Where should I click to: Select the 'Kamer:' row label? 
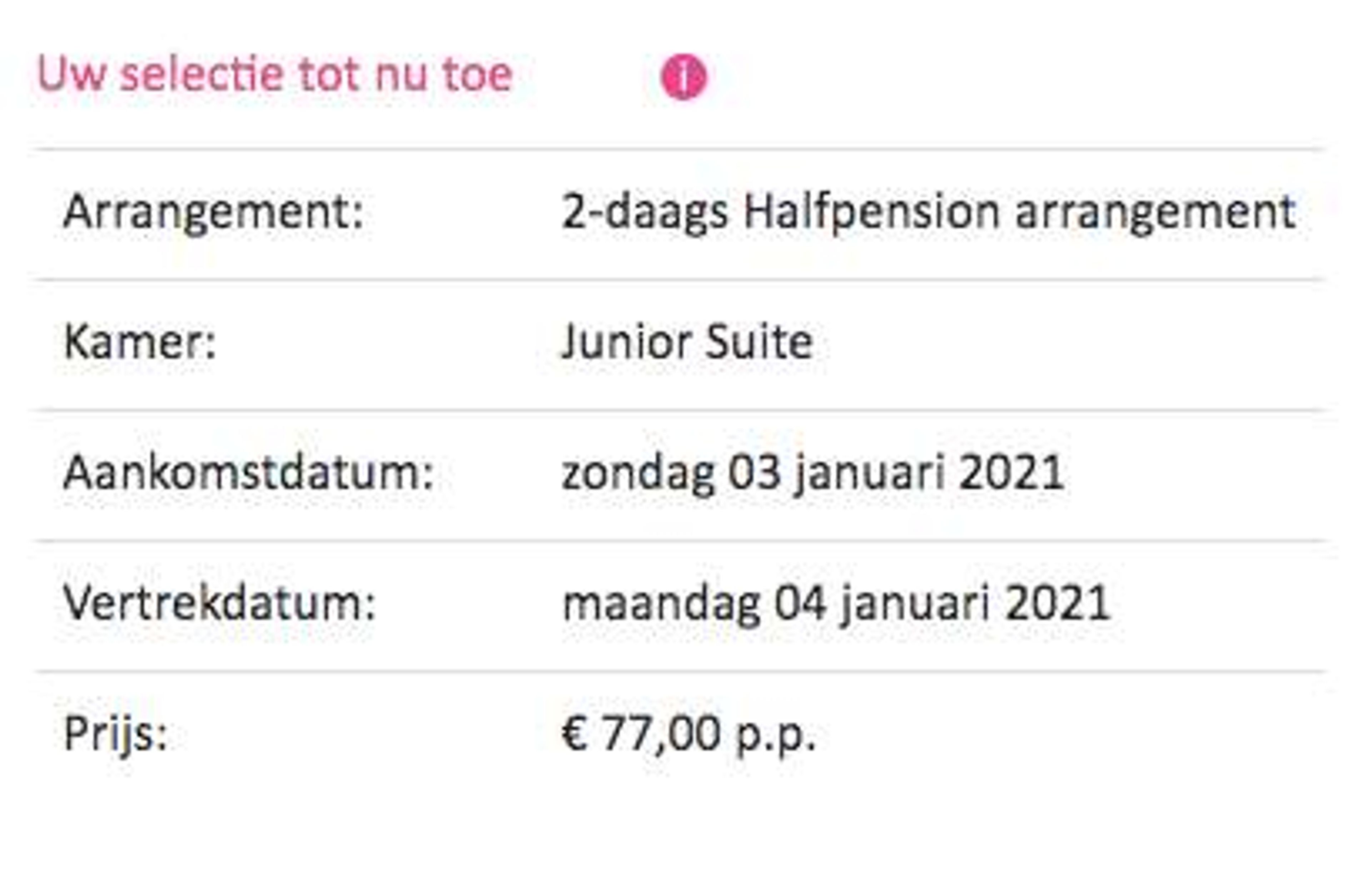tap(140, 342)
